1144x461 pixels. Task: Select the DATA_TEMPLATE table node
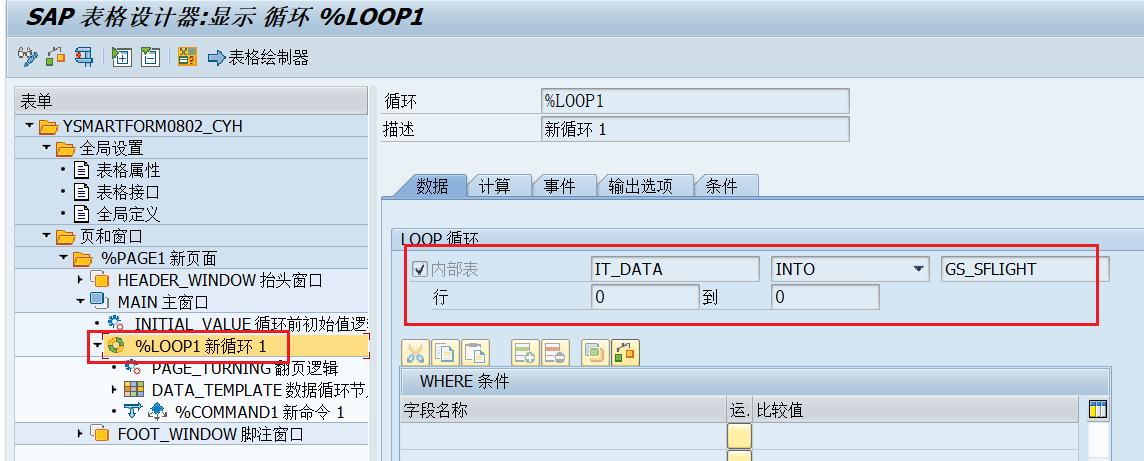click(x=240, y=389)
